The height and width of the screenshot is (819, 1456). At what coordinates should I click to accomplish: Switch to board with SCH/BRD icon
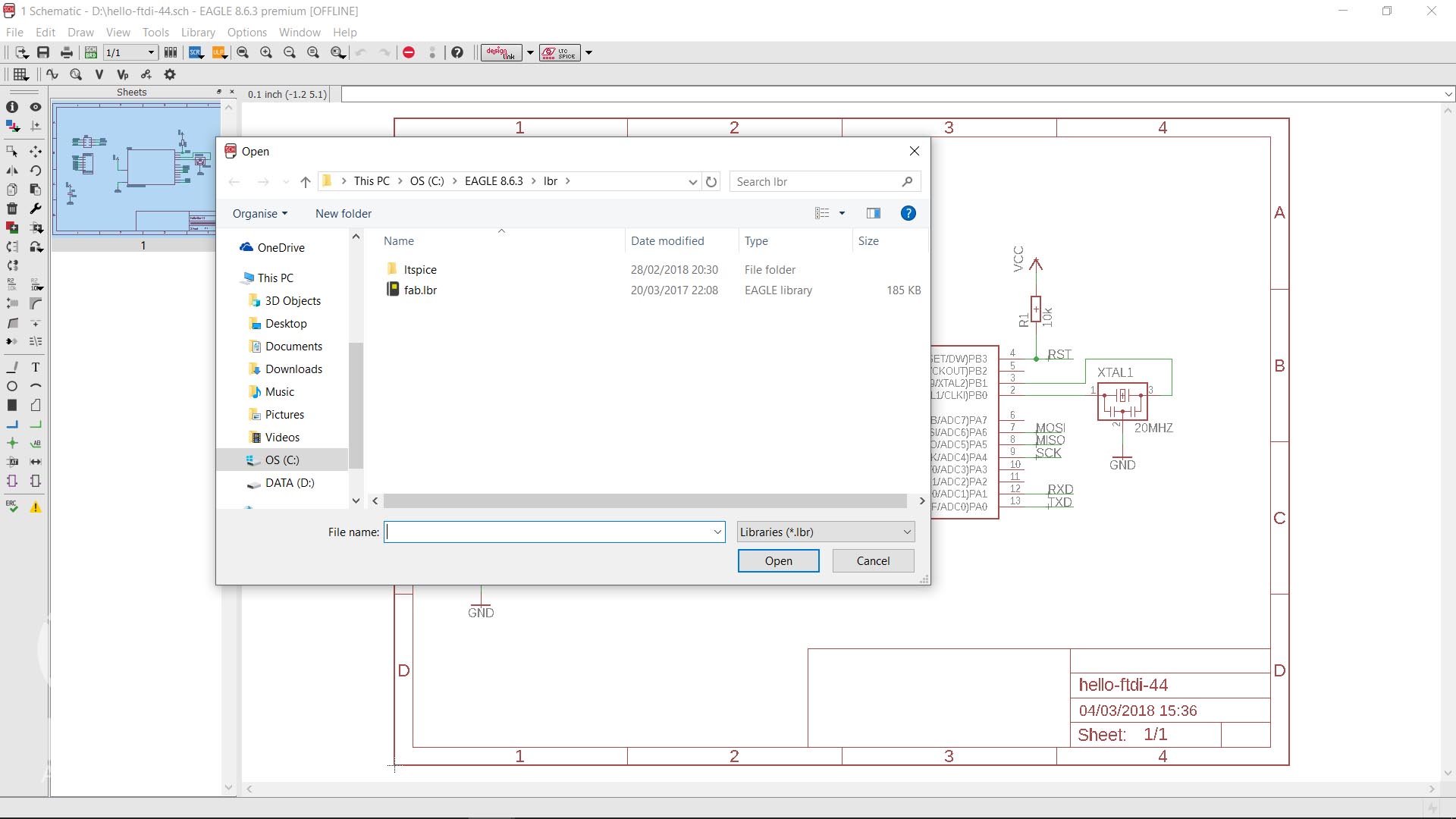(91, 52)
